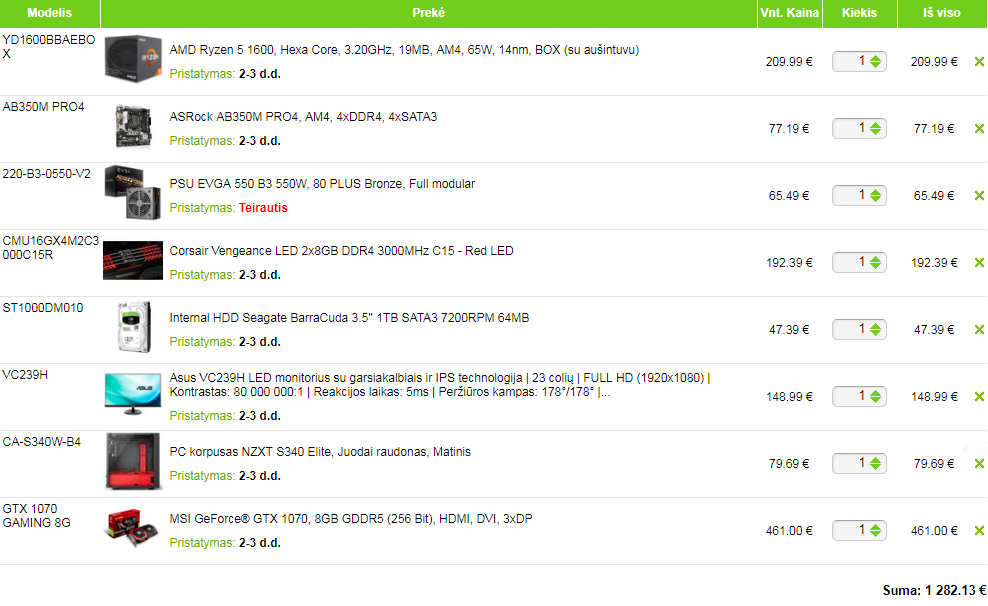
Task: Open EVGA 550 B3 power supply image
Action: tap(133, 193)
